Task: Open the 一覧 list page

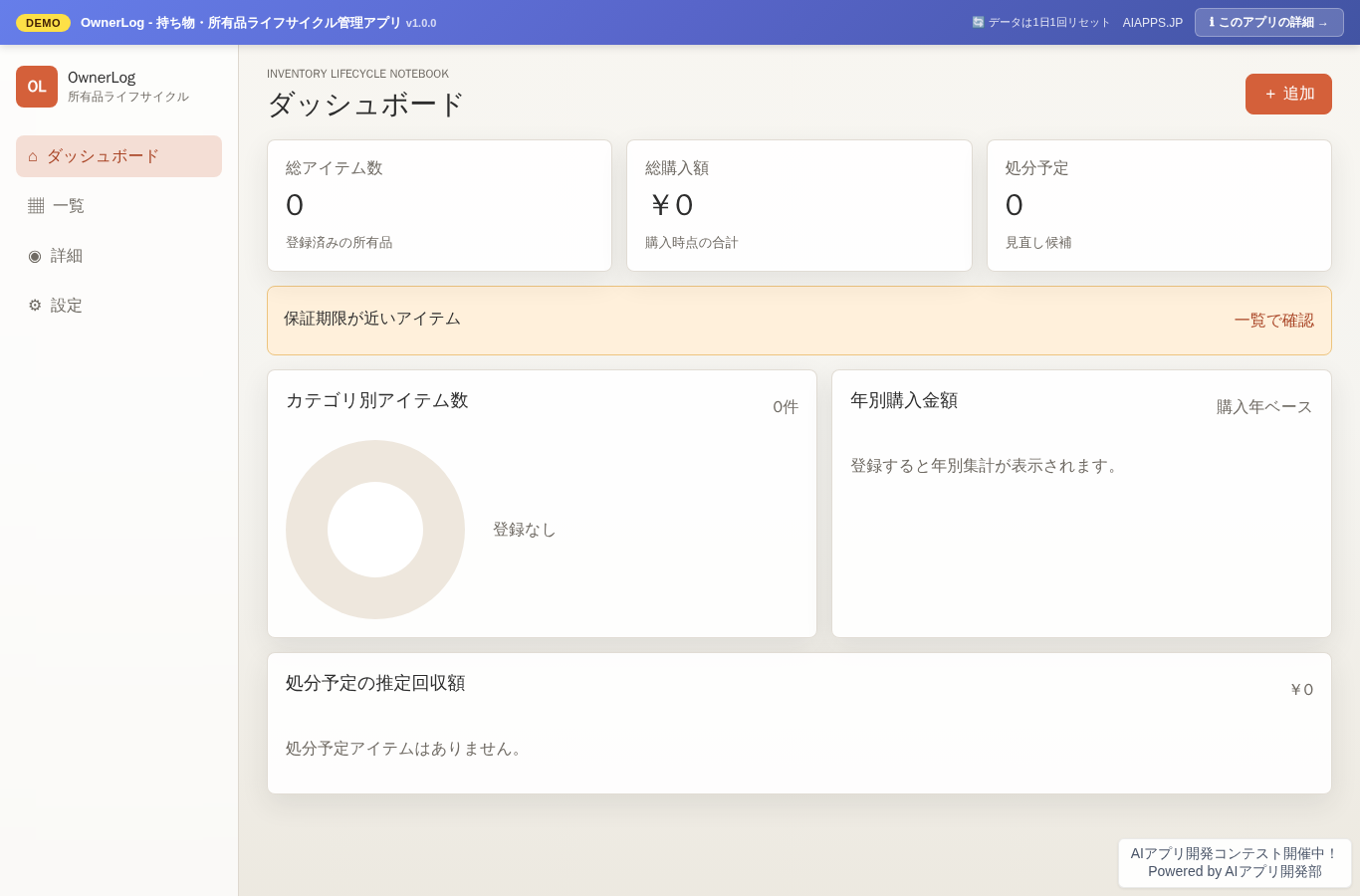Action: coord(118,206)
